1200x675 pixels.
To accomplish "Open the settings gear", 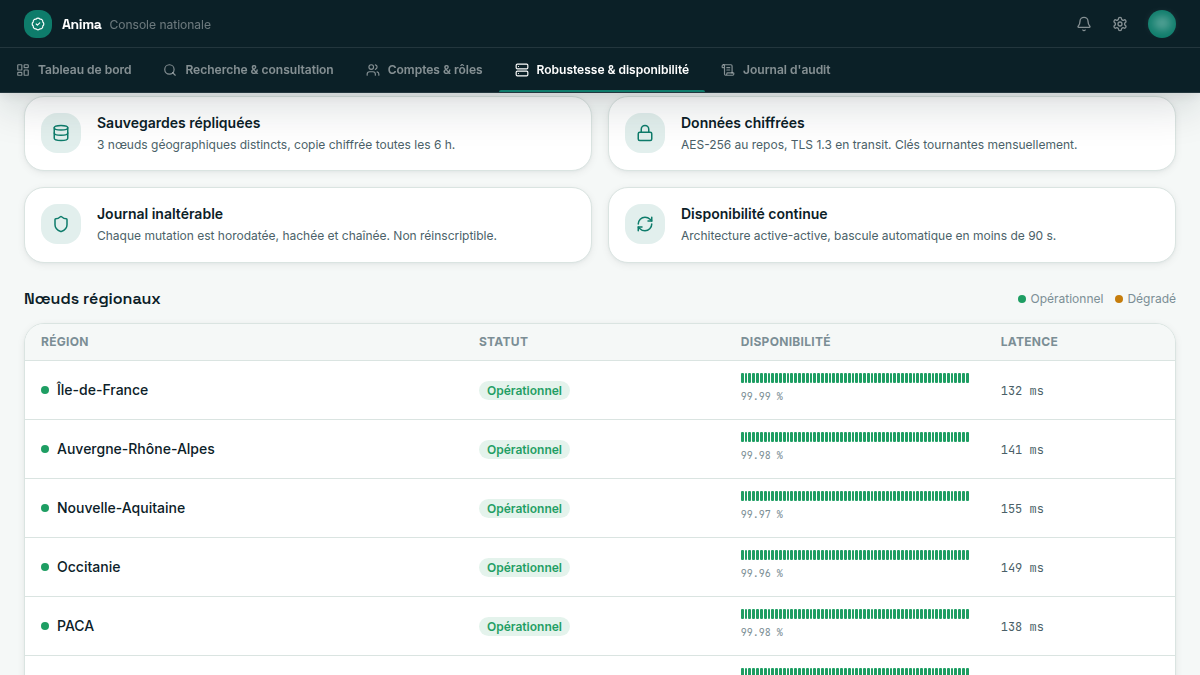I will click(1120, 24).
